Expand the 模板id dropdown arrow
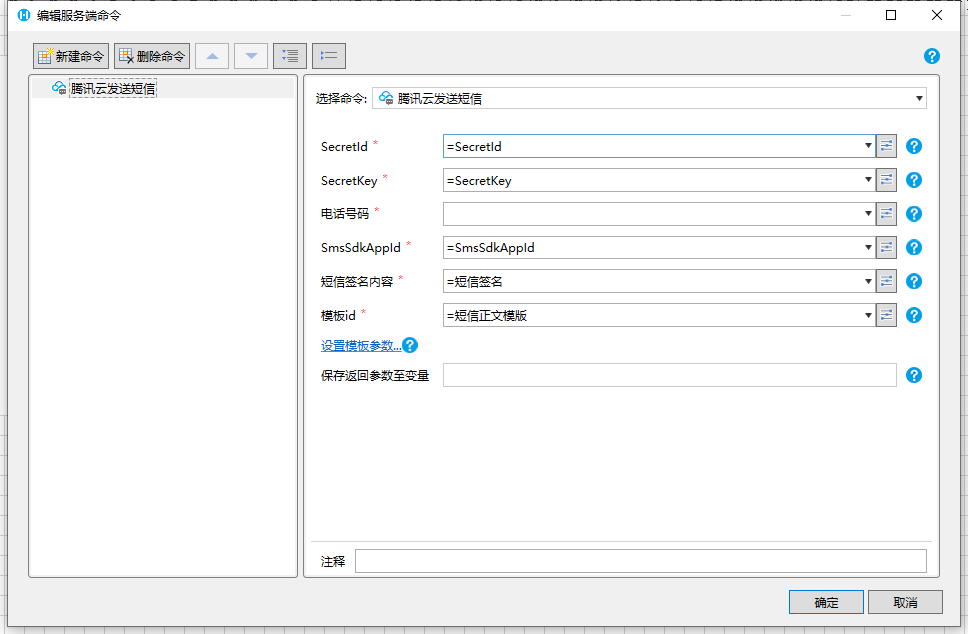 pyautogui.click(x=868, y=315)
